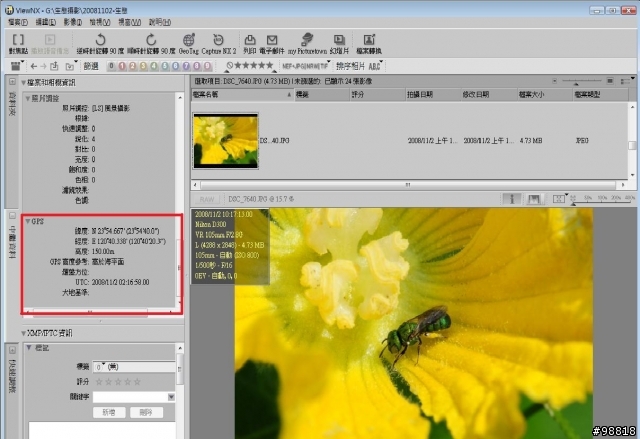Toggle the histogram display icon
640x439 pixels.
point(534,199)
